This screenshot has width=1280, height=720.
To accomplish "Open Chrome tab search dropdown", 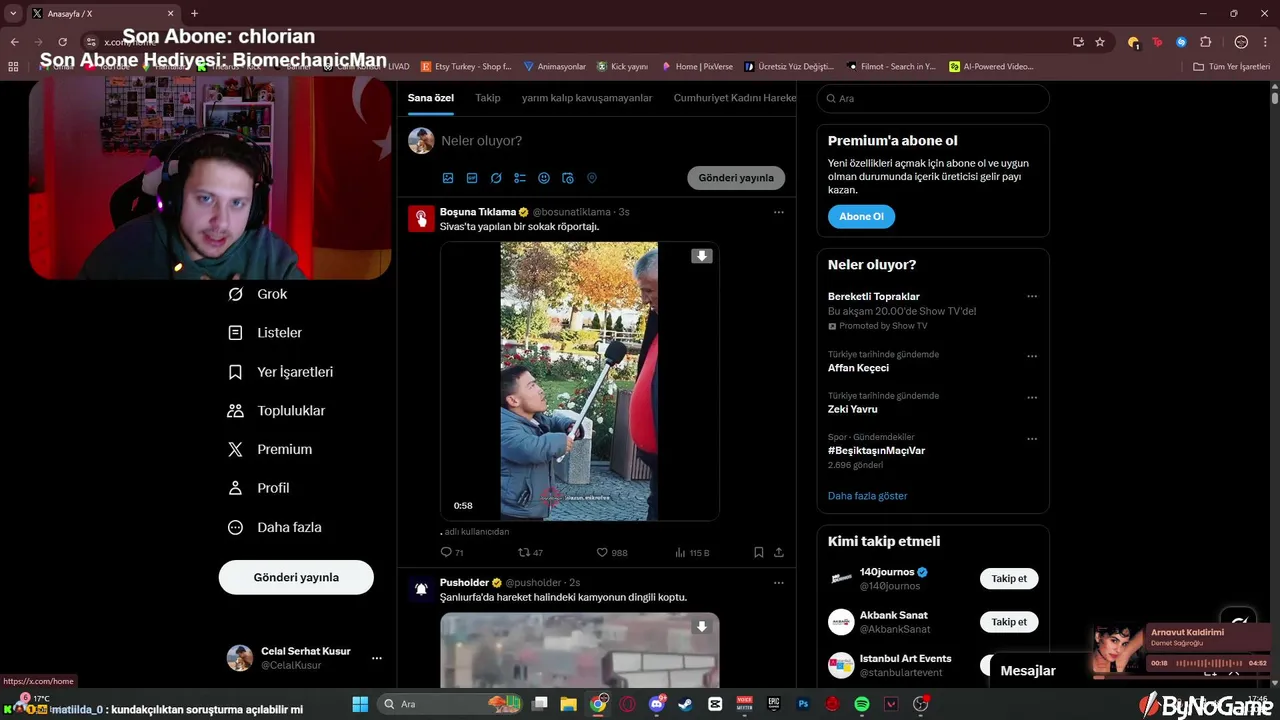I will (x=13, y=13).
